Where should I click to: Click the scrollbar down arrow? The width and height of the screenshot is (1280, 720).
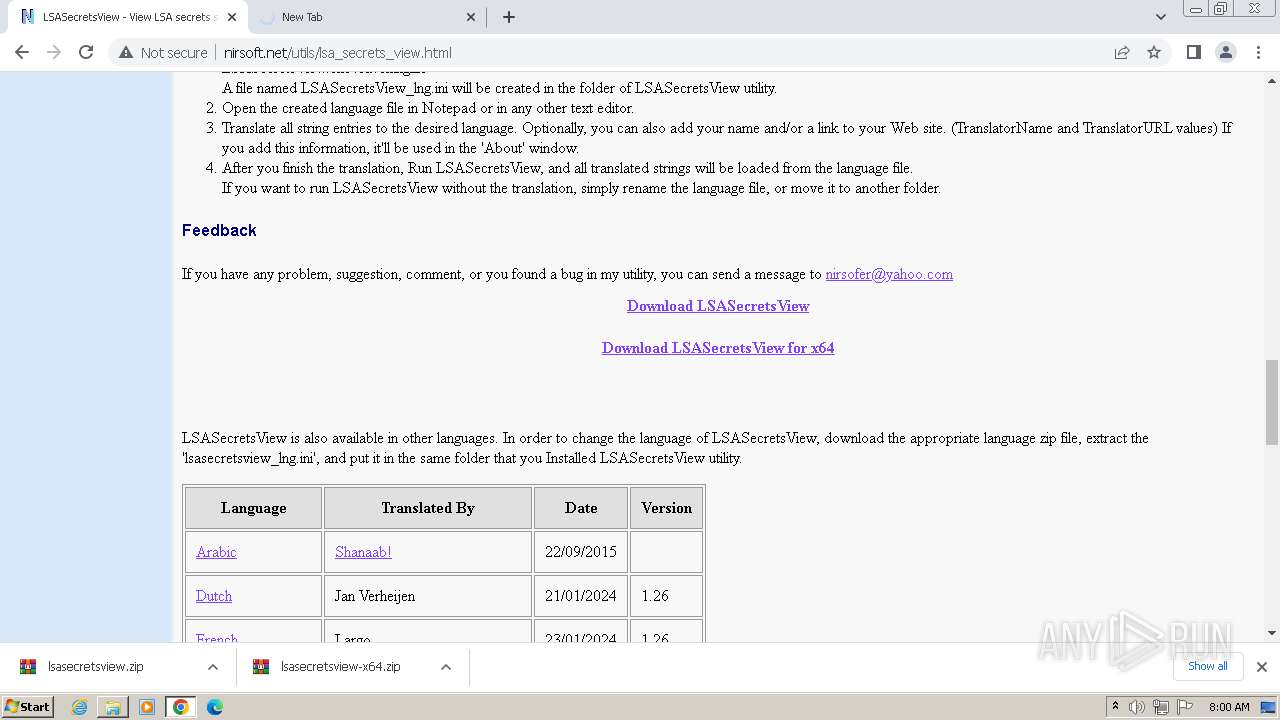(1272, 633)
